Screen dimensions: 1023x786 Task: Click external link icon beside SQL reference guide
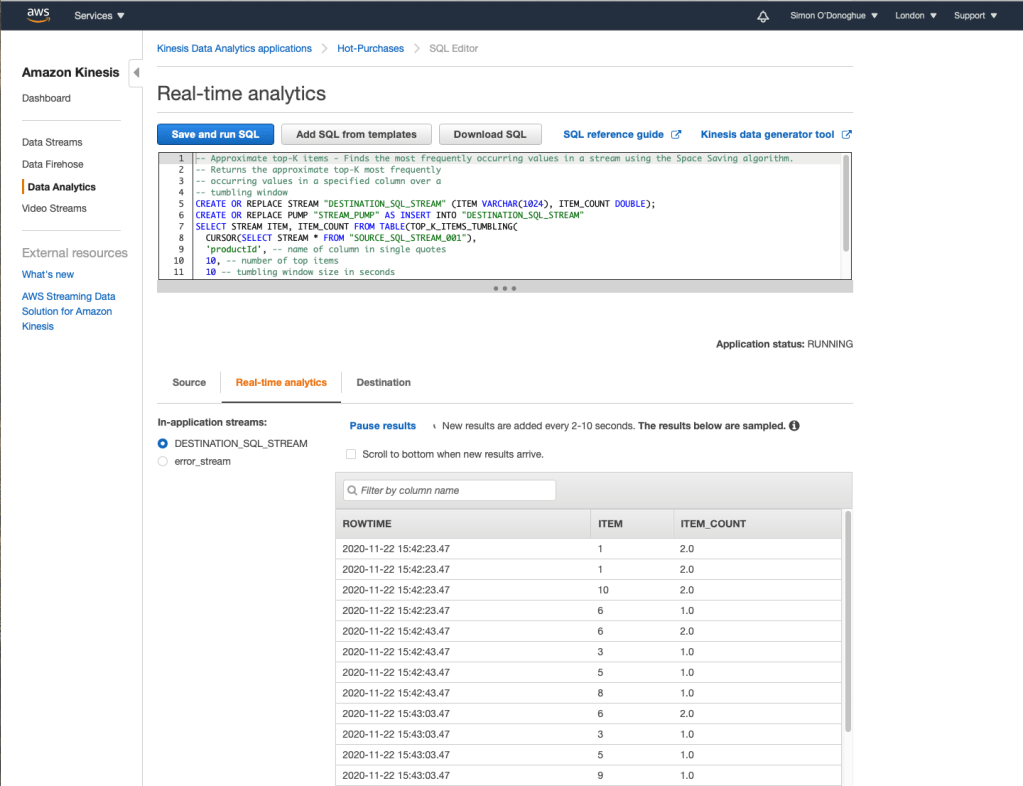(x=676, y=134)
